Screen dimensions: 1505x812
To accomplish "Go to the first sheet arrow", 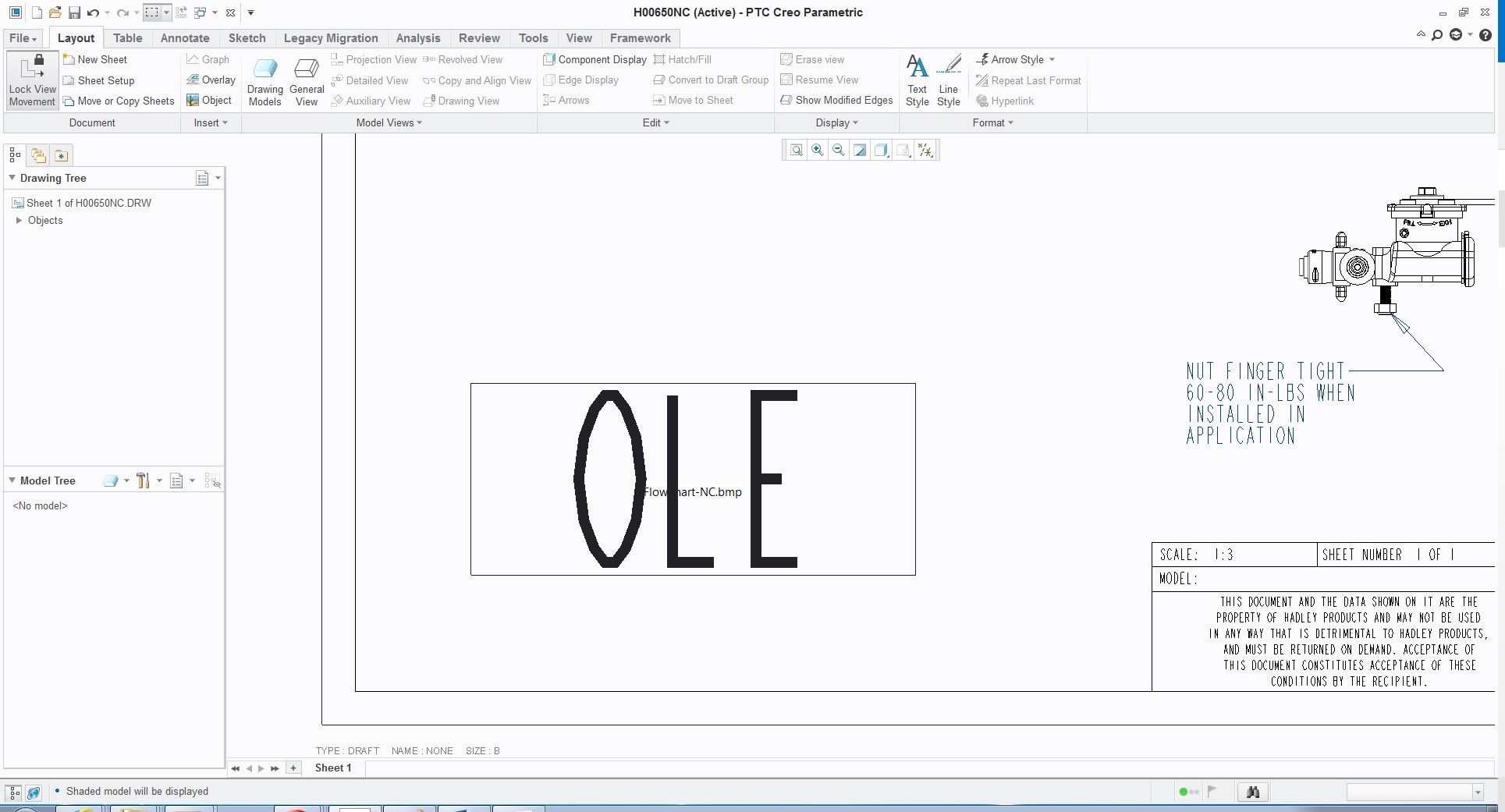I will tap(235, 768).
